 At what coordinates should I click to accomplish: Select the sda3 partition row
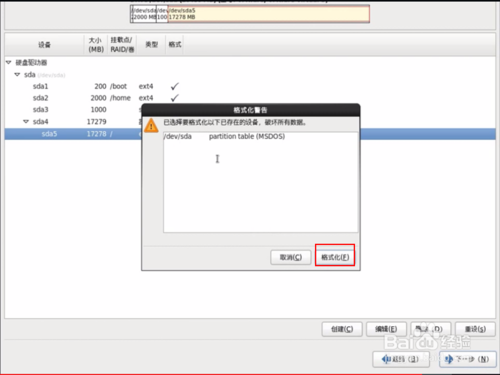coord(73,110)
